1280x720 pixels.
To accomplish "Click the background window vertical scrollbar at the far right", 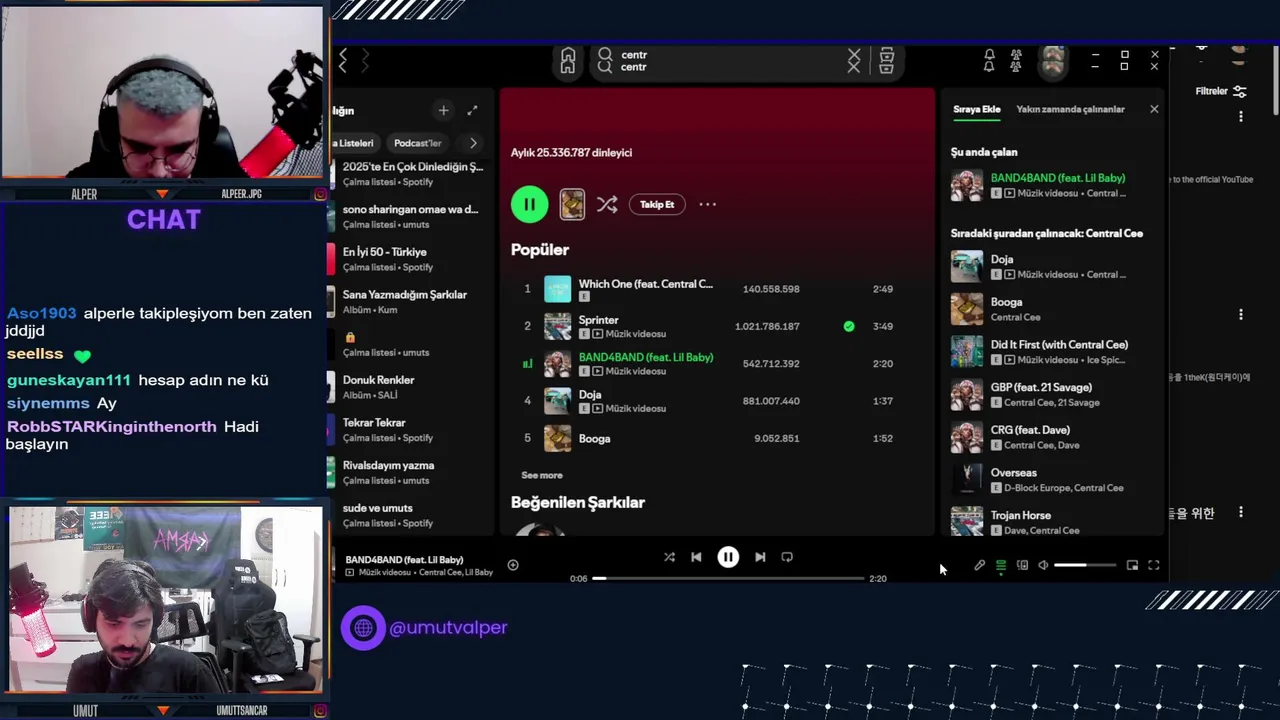I will click(1275, 80).
